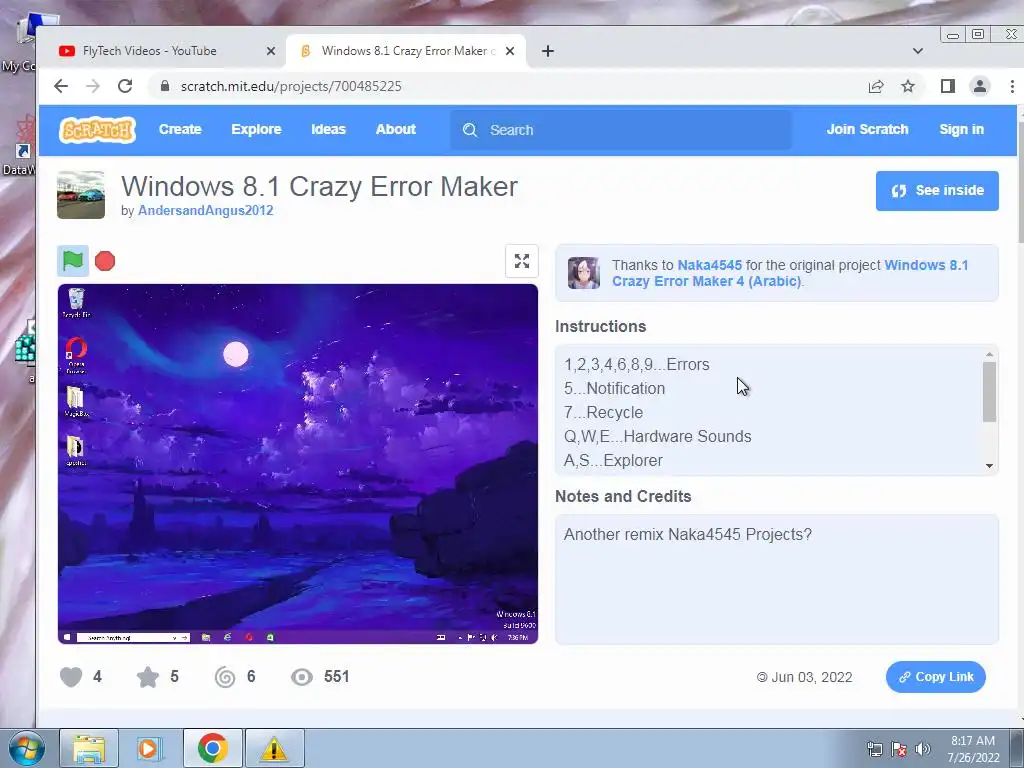This screenshot has width=1024, height=768.
Task: Click the project stage search box
Action: point(133,637)
